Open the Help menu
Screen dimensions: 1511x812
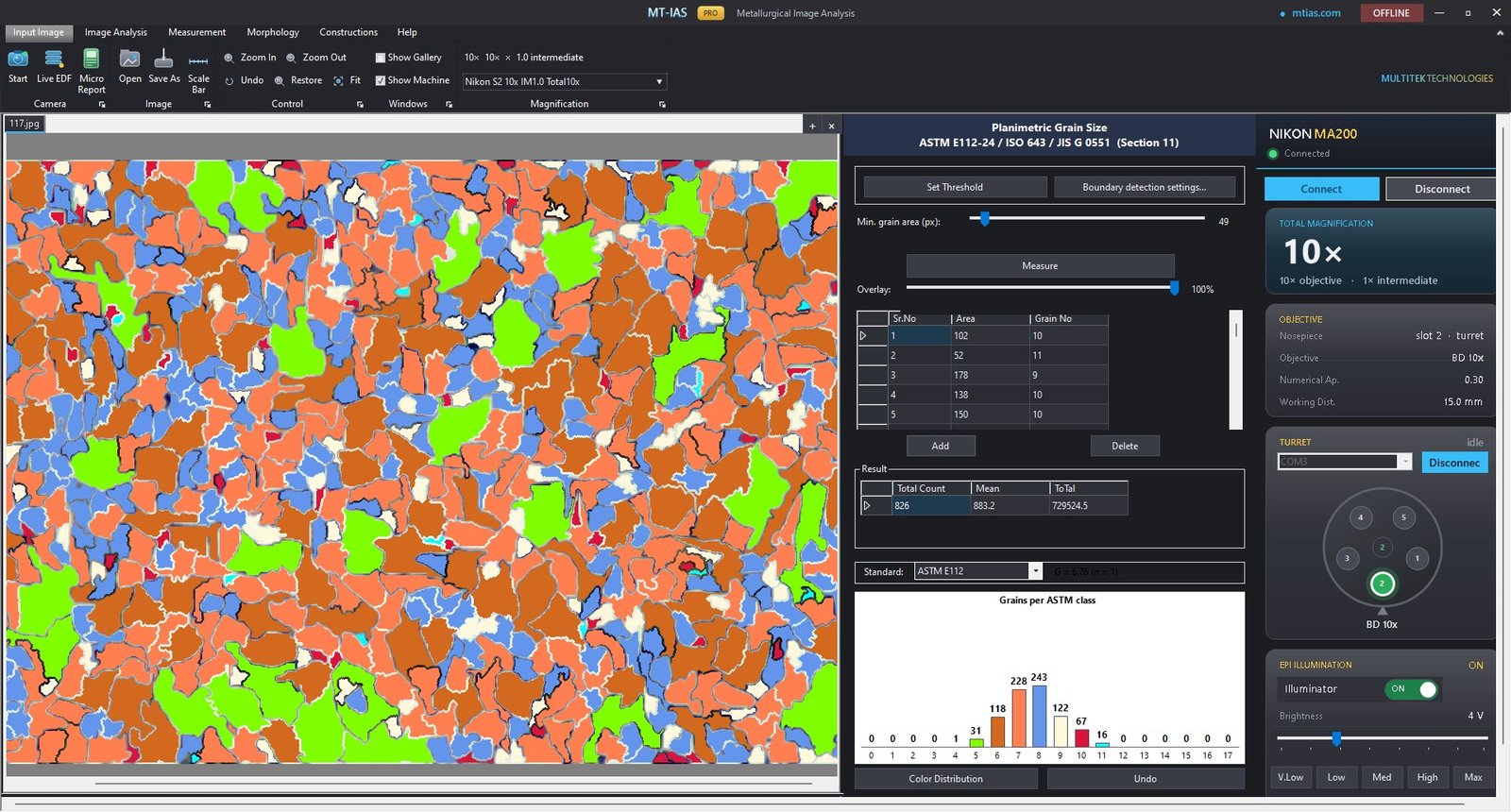point(407,32)
